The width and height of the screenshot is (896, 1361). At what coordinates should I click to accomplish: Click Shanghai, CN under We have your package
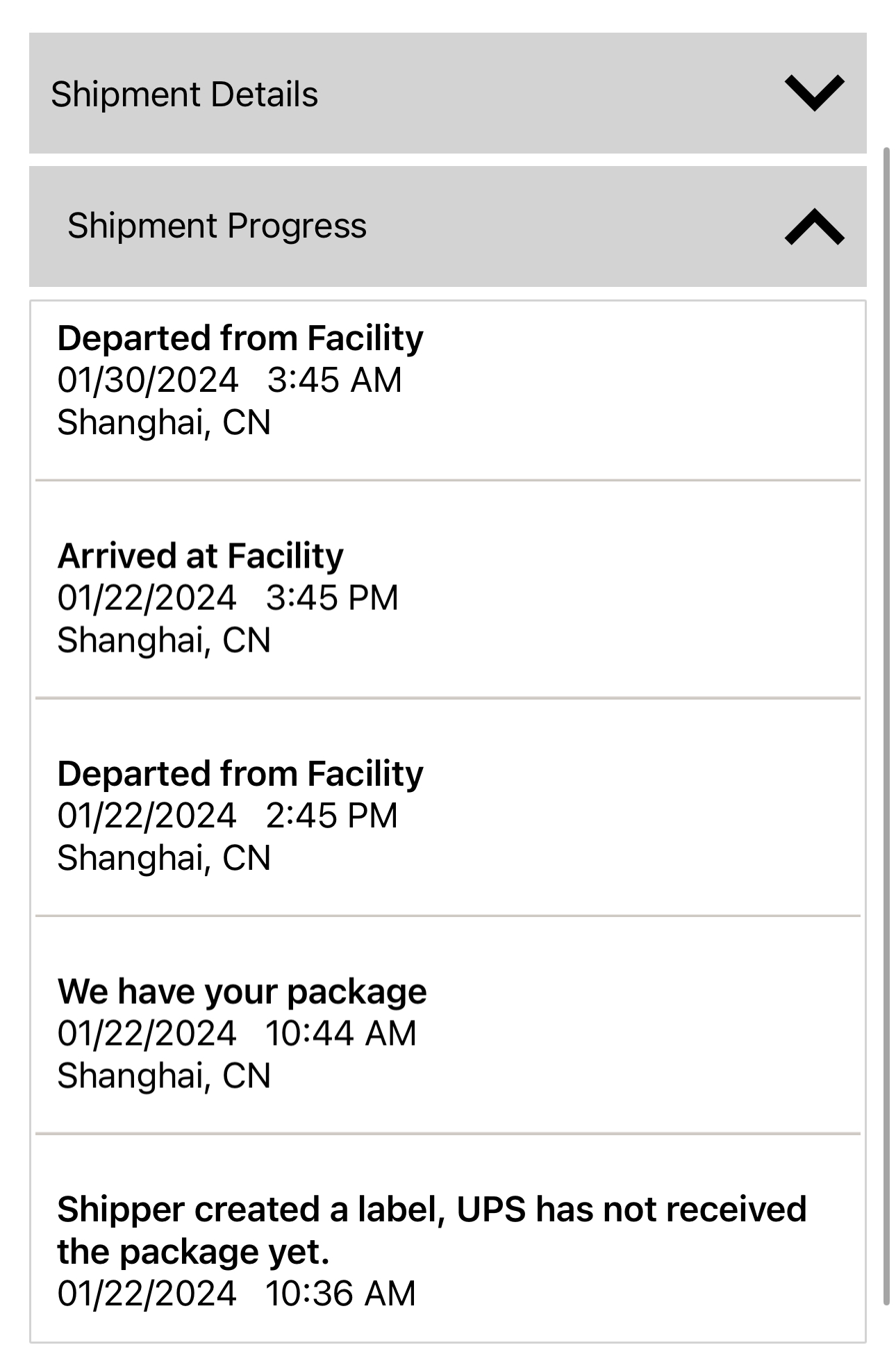[164, 1075]
